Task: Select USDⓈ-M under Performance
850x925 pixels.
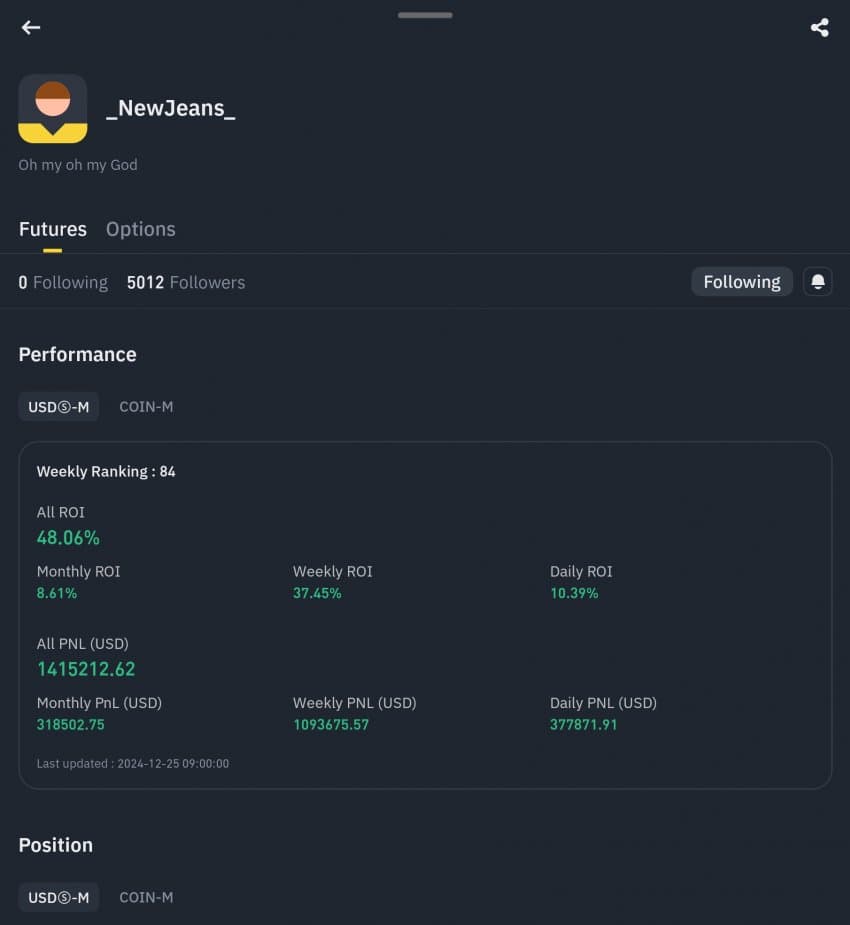Action: coord(58,407)
